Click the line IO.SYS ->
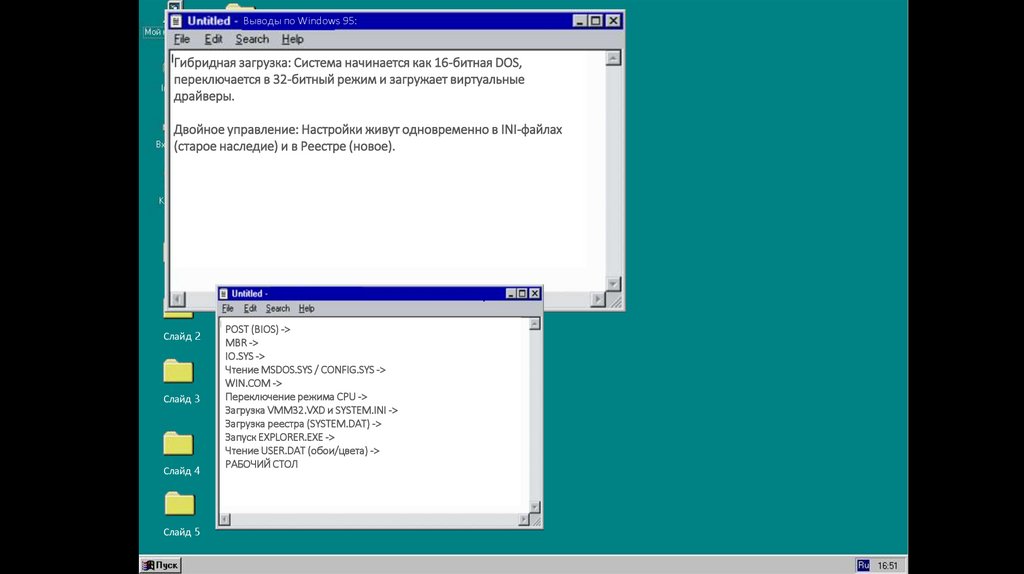 tap(245, 357)
